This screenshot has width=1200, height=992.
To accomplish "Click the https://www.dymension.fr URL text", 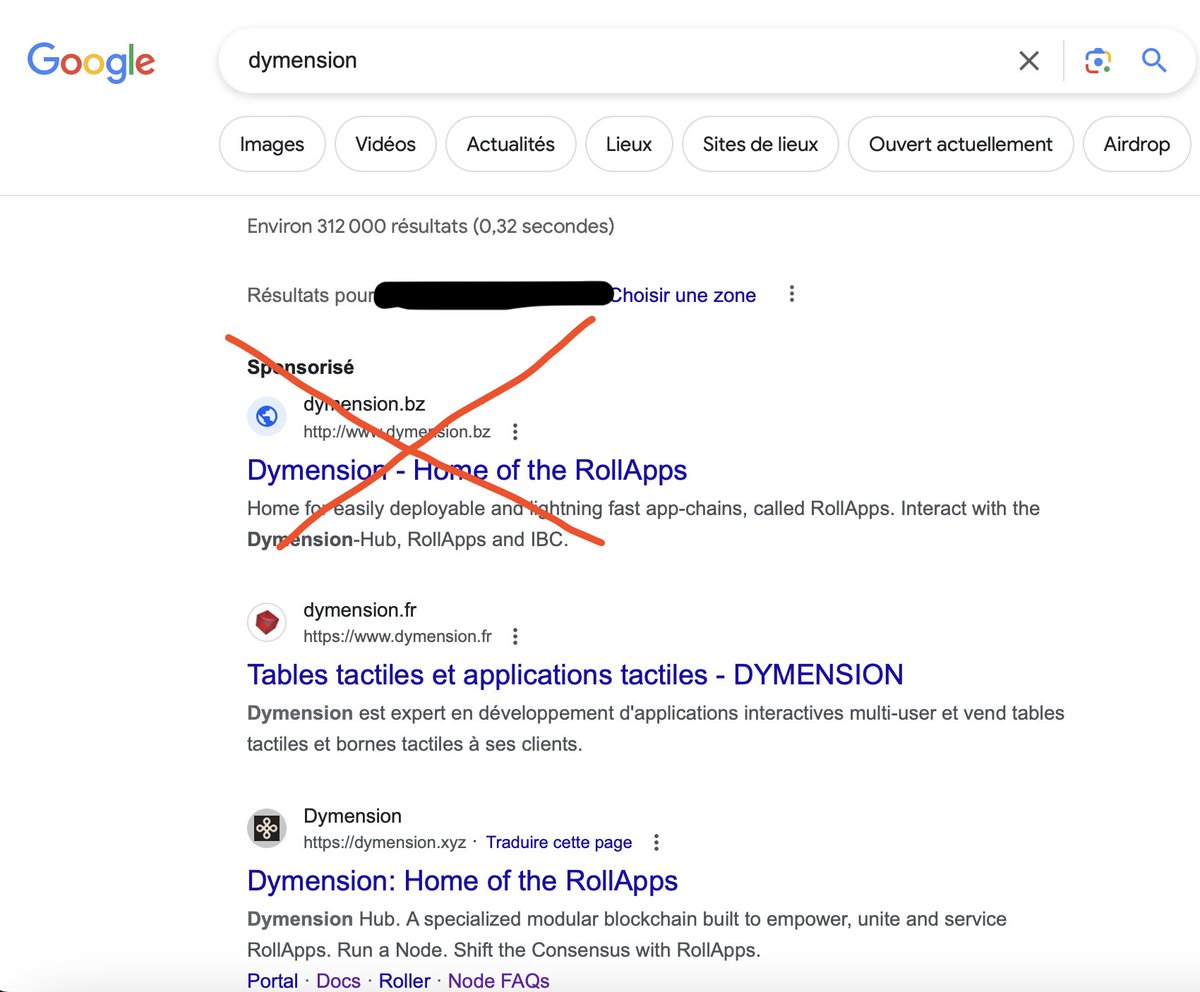I will tap(398, 636).
